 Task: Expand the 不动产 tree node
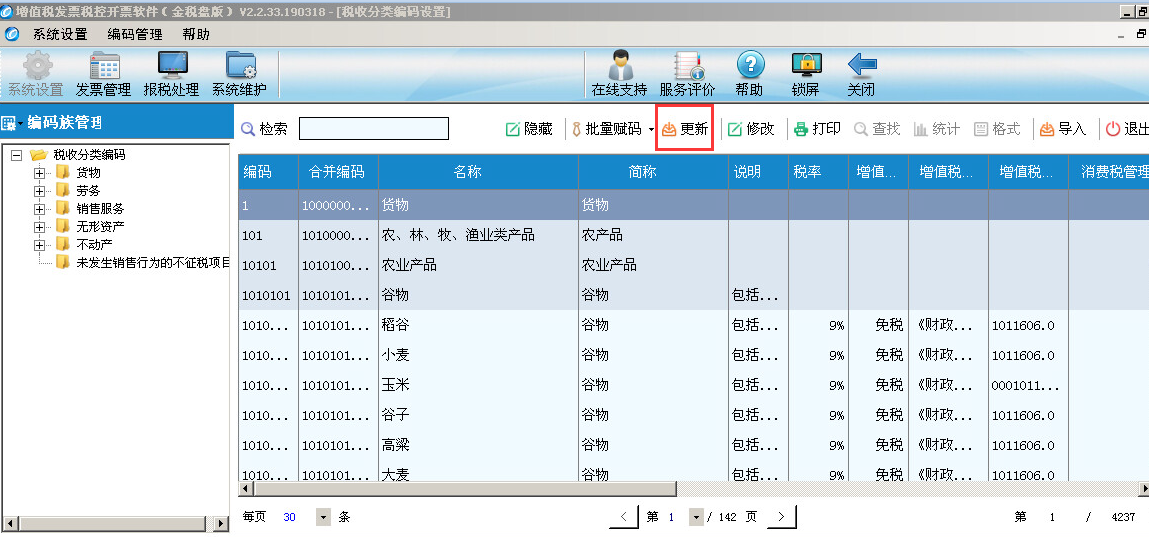coord(39,245)
